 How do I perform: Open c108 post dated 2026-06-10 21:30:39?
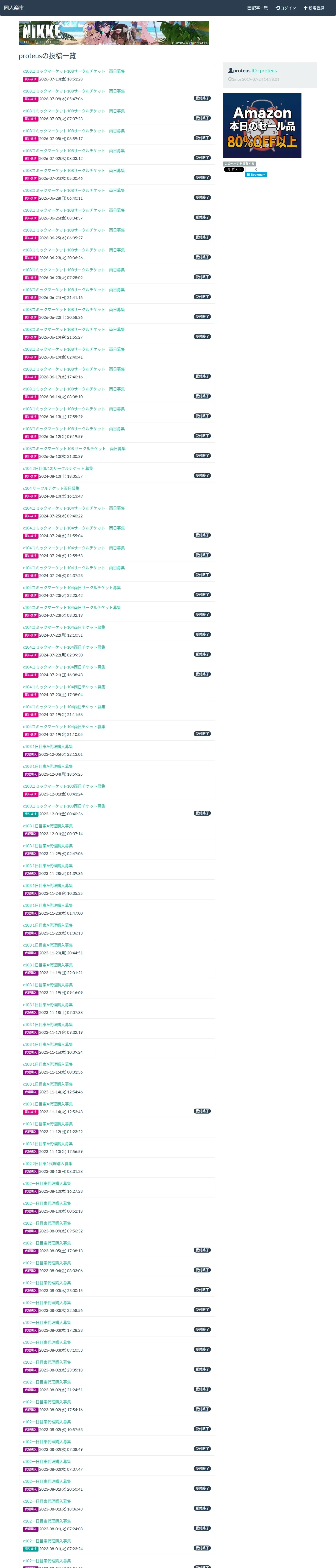pyautogui.click(x=74, y=449)
